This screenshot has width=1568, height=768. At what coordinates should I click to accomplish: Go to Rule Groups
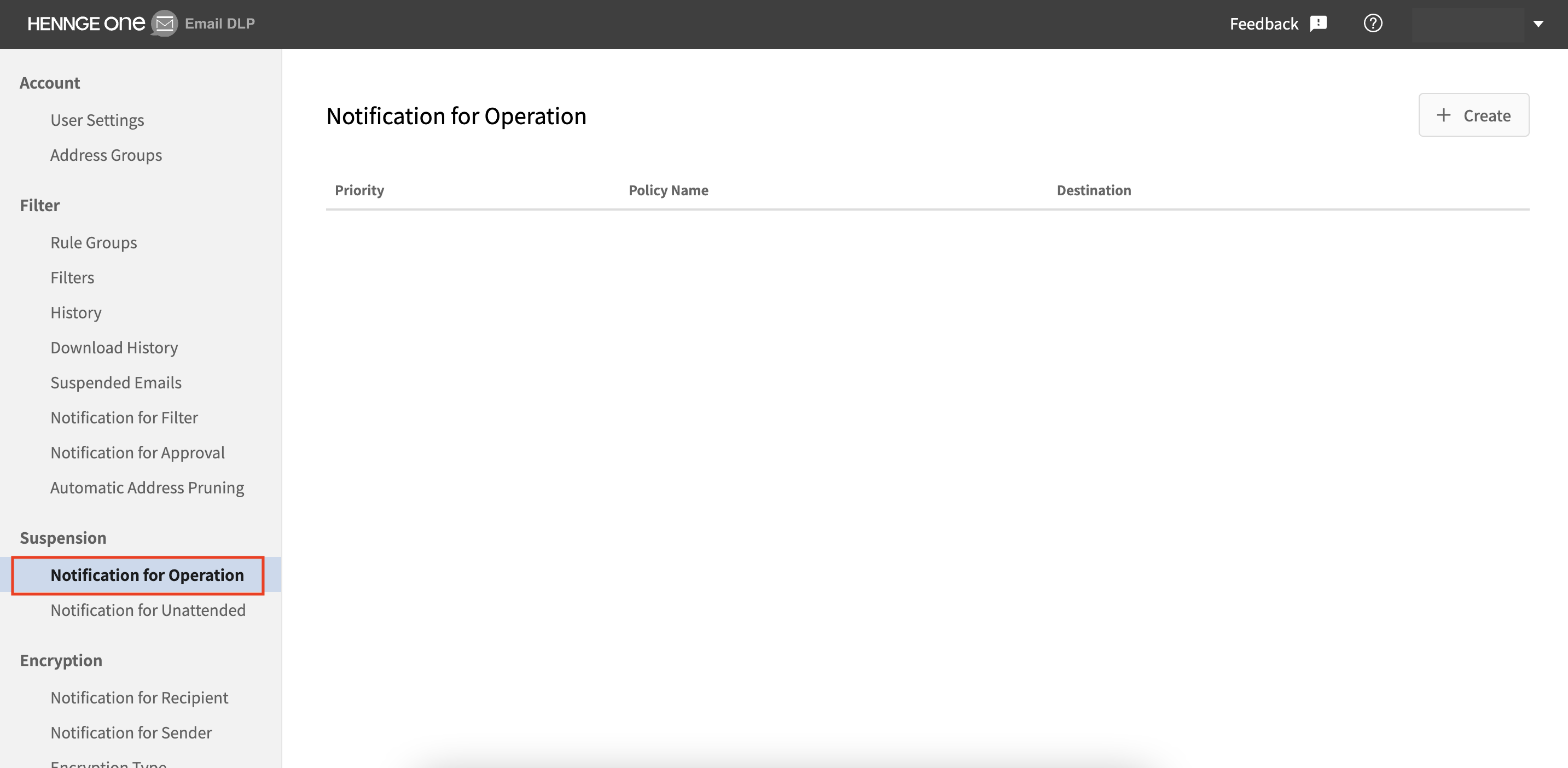click(94, 242)
